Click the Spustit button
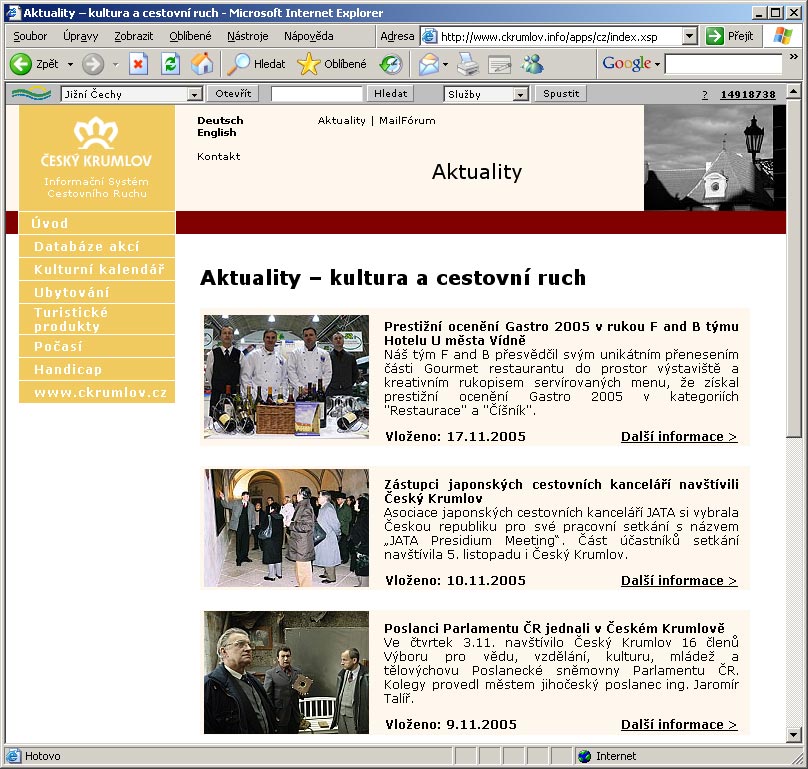Screen dimensions: 808x769 coord(561,93)
